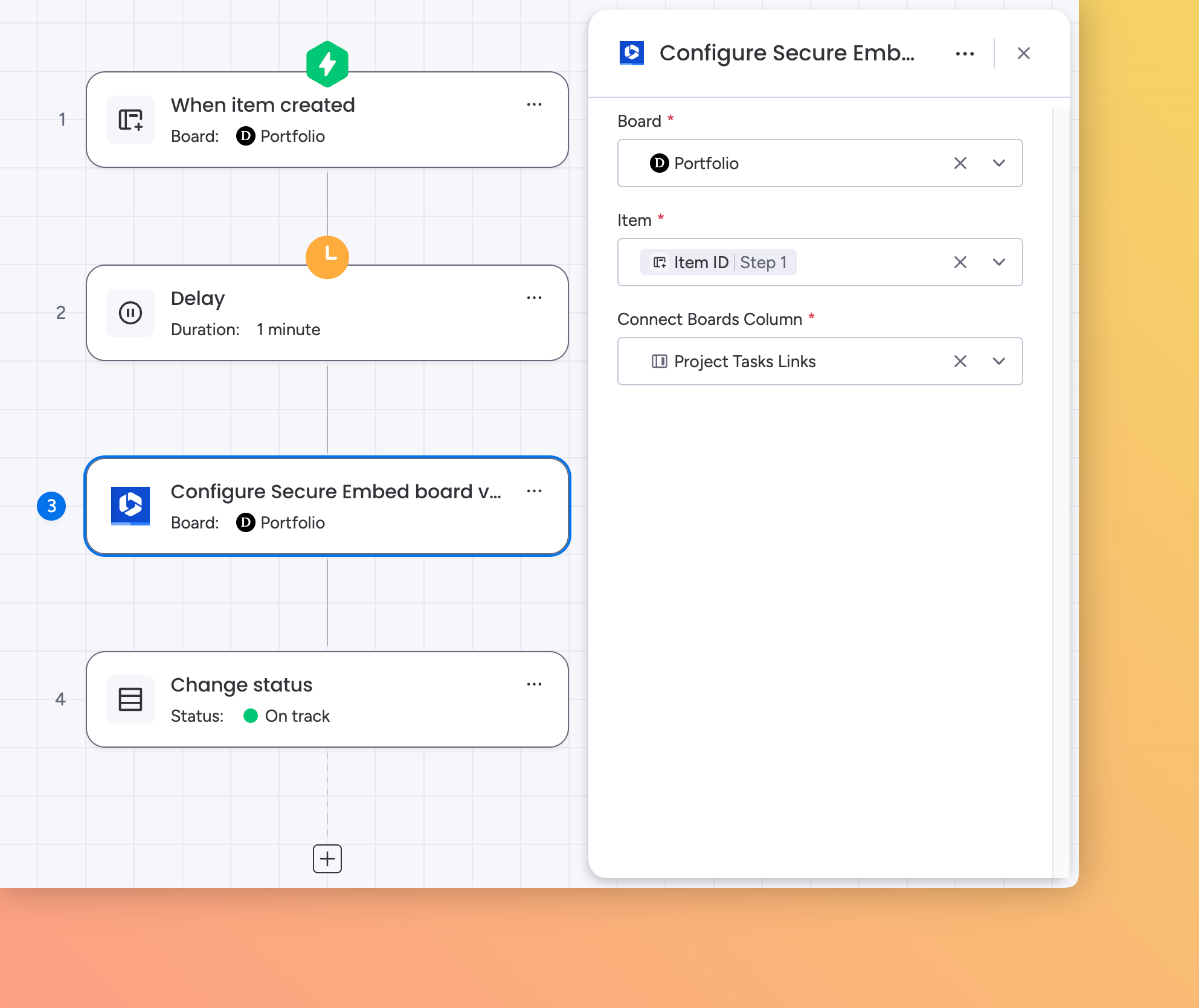
Task: Click the On track status value
Action: pos(297,716)
